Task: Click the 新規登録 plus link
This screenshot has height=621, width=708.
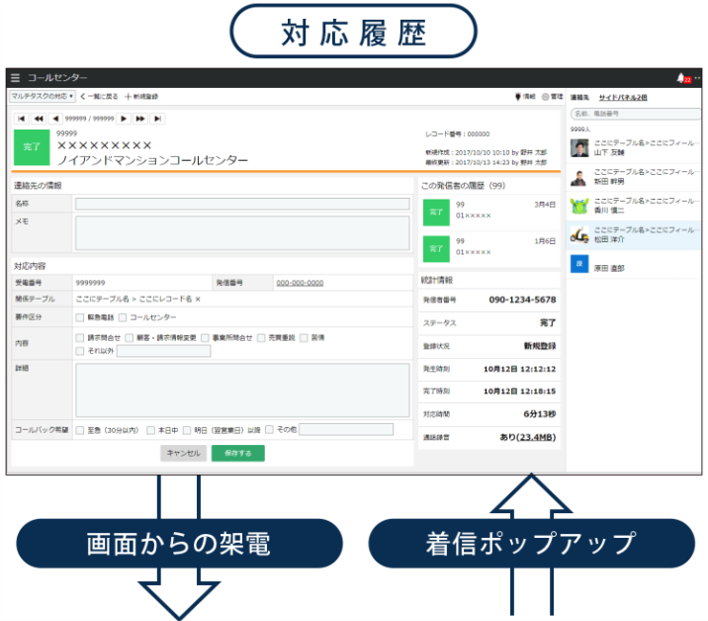Action: click(x=141, y=97)
